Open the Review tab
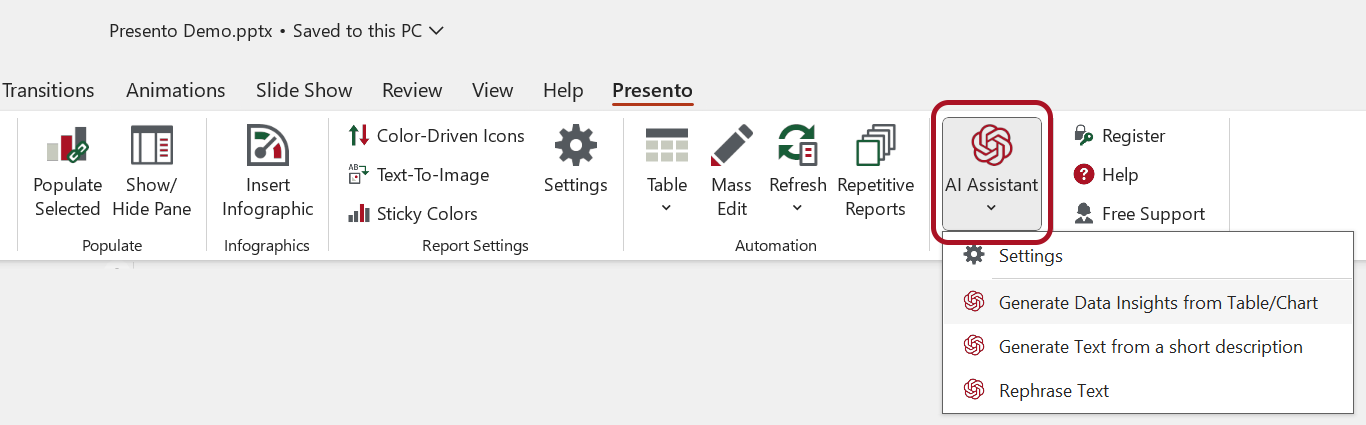Viewport: 1366px width, 425px height. click(412, 90)
